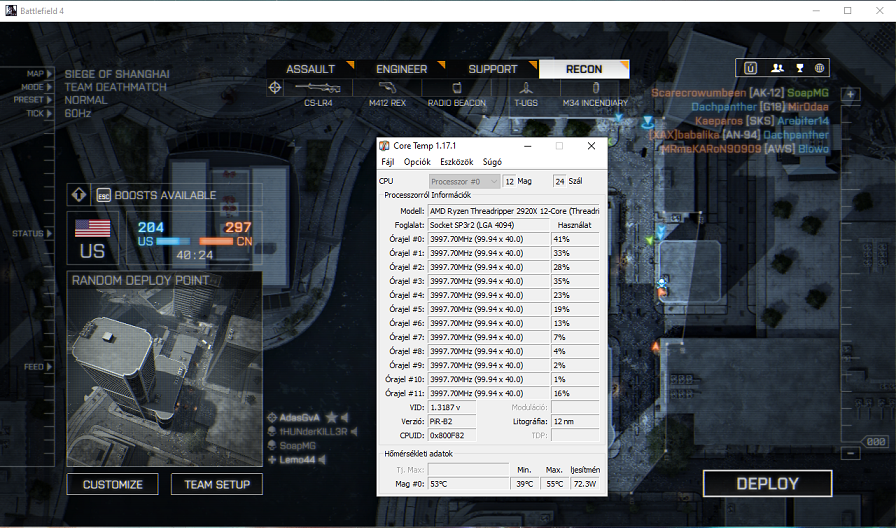This screenshot has width=896, height=528.
Task: Open the Súgó menu in Core Temp
Action: point(492,162)
